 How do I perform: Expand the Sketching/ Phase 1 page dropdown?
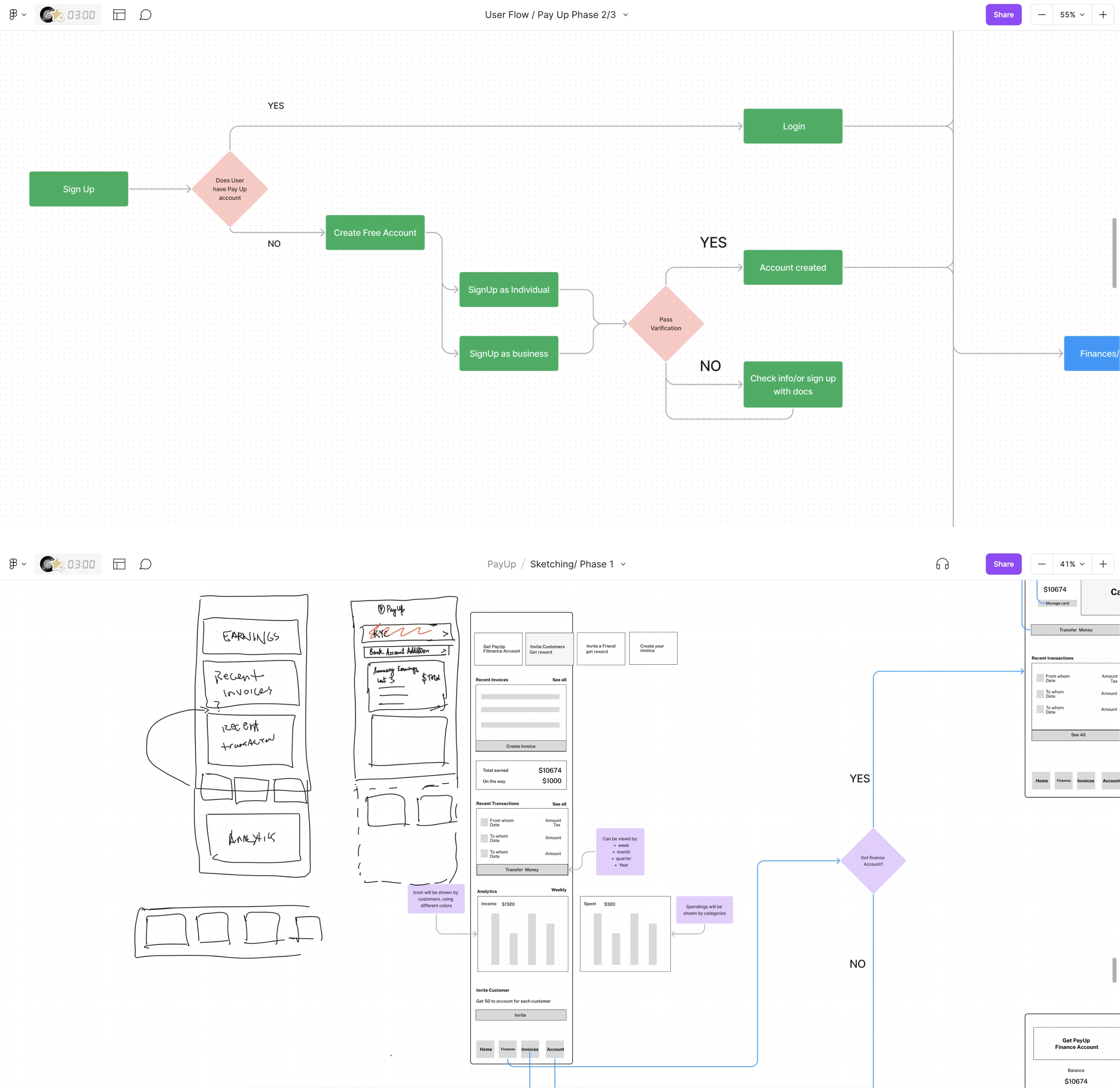pos(623,564)
